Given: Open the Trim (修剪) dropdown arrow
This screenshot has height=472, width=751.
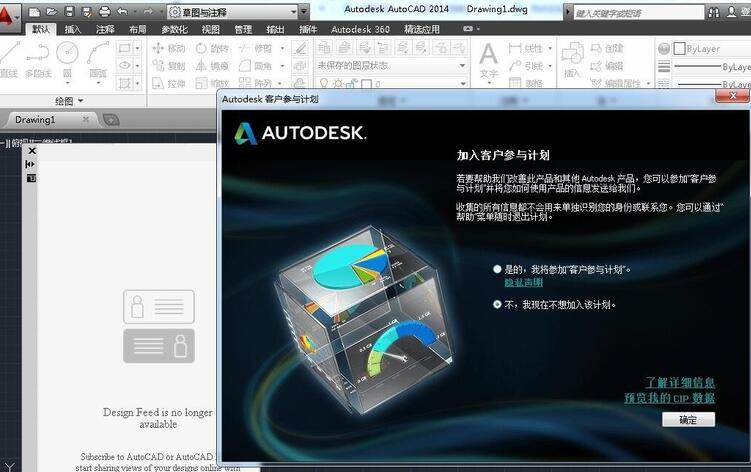Looking at the screenshot, I should coord(283,48).
